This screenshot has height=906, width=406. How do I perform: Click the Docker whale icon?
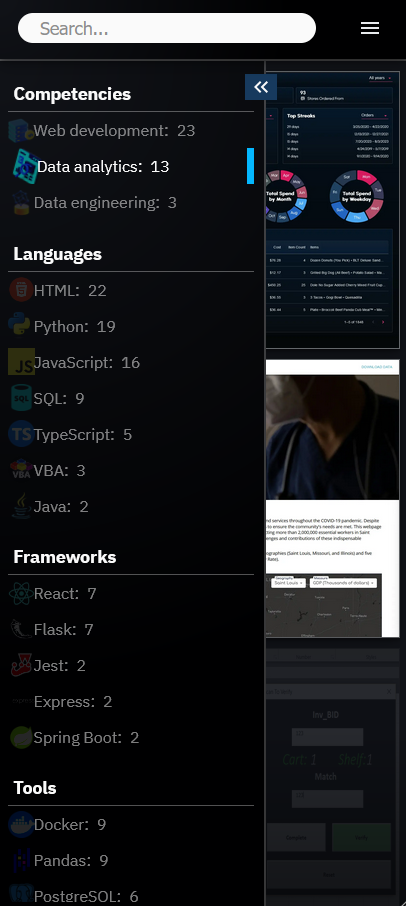[x=21, y=825]
